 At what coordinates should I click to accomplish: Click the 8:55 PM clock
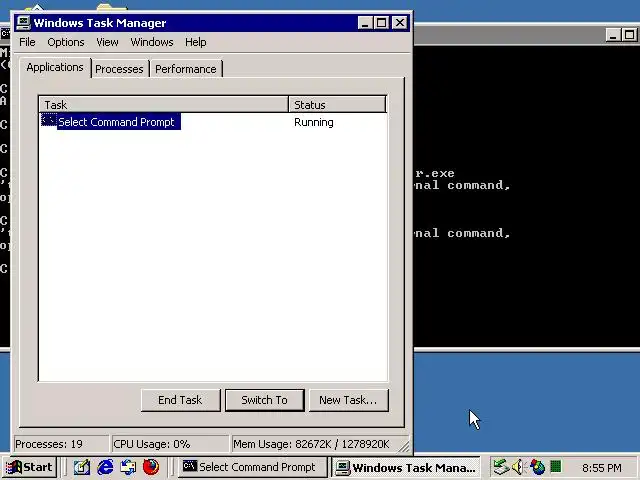(x=602, y=468)
